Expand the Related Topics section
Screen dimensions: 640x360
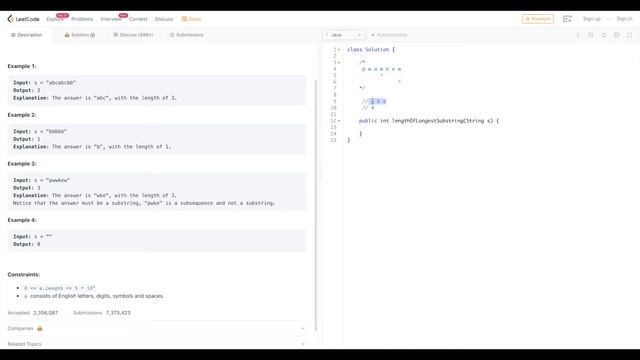pyautogui.click(x=157, y=344)
